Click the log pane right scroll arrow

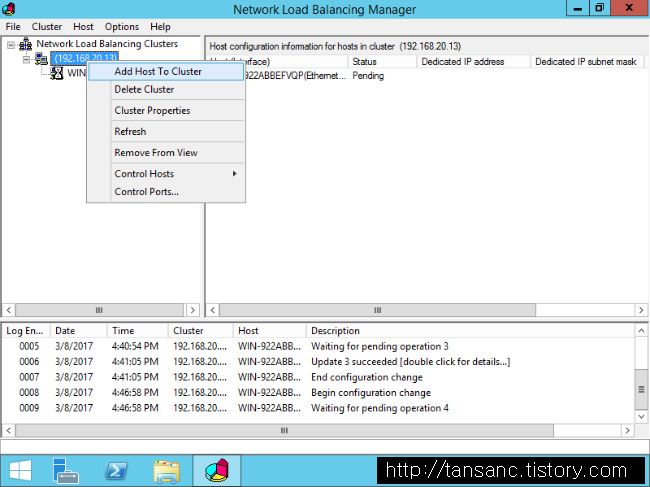[x=627, y=431]
